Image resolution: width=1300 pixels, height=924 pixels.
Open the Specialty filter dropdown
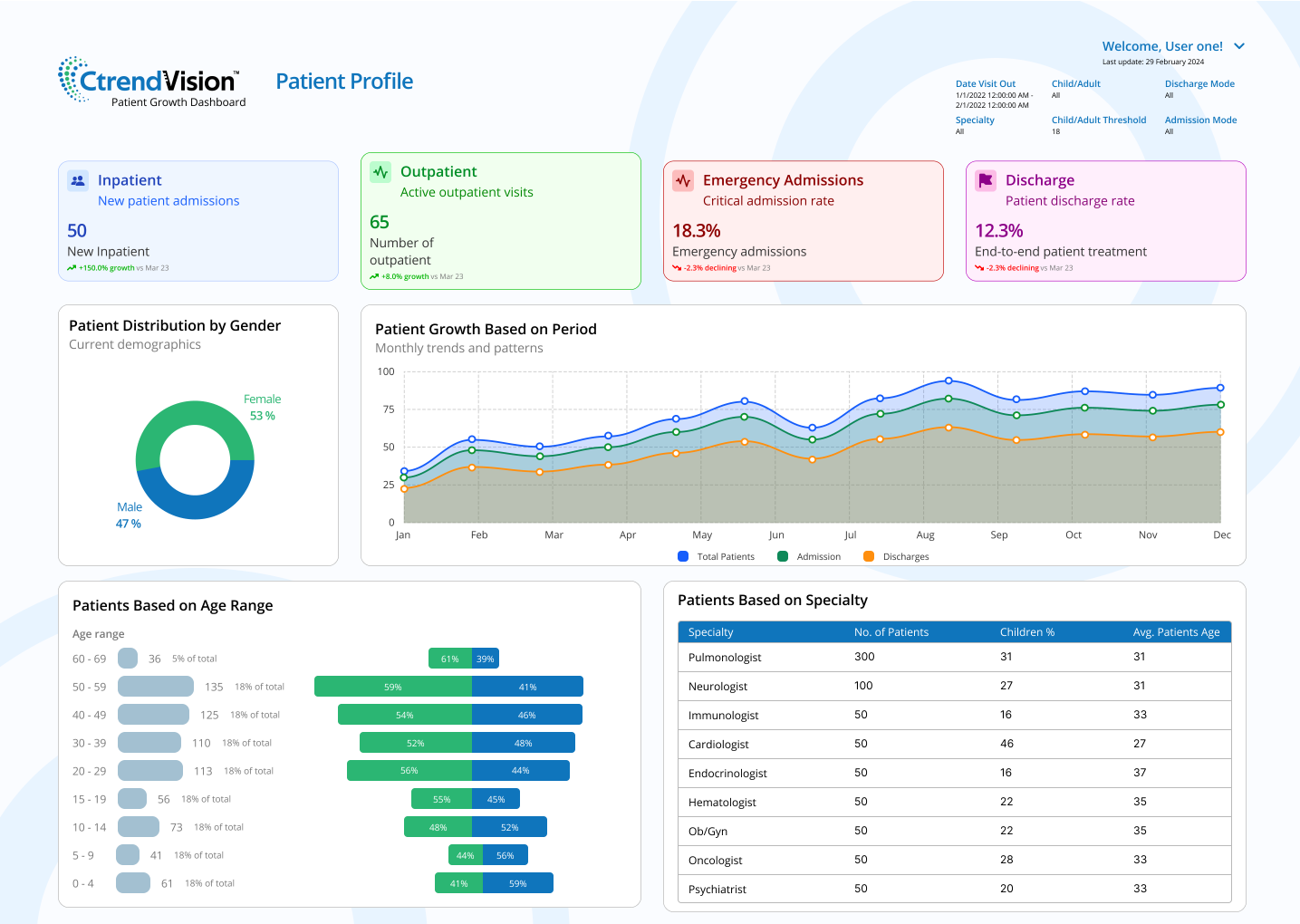pyautogui.click(x=975, y=120)
